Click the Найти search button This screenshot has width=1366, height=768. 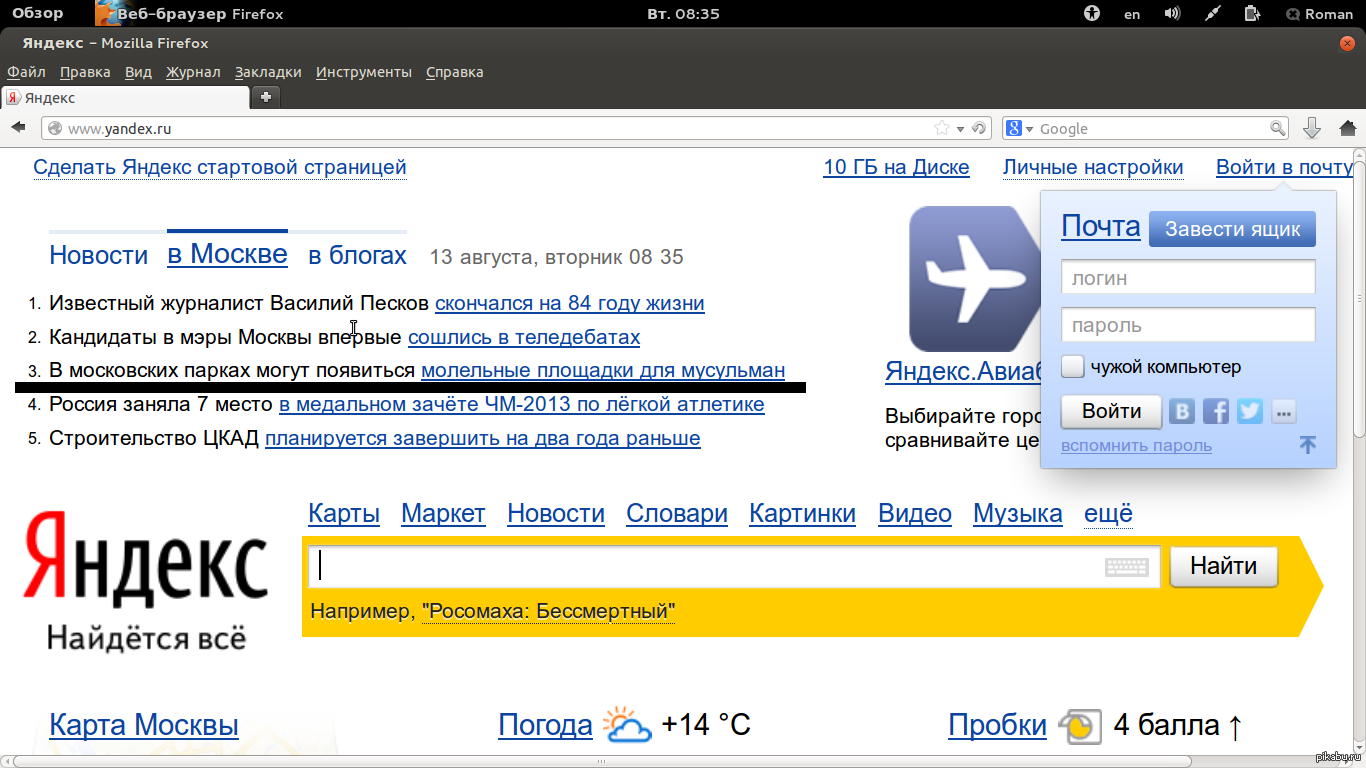tap(1224, 566)
